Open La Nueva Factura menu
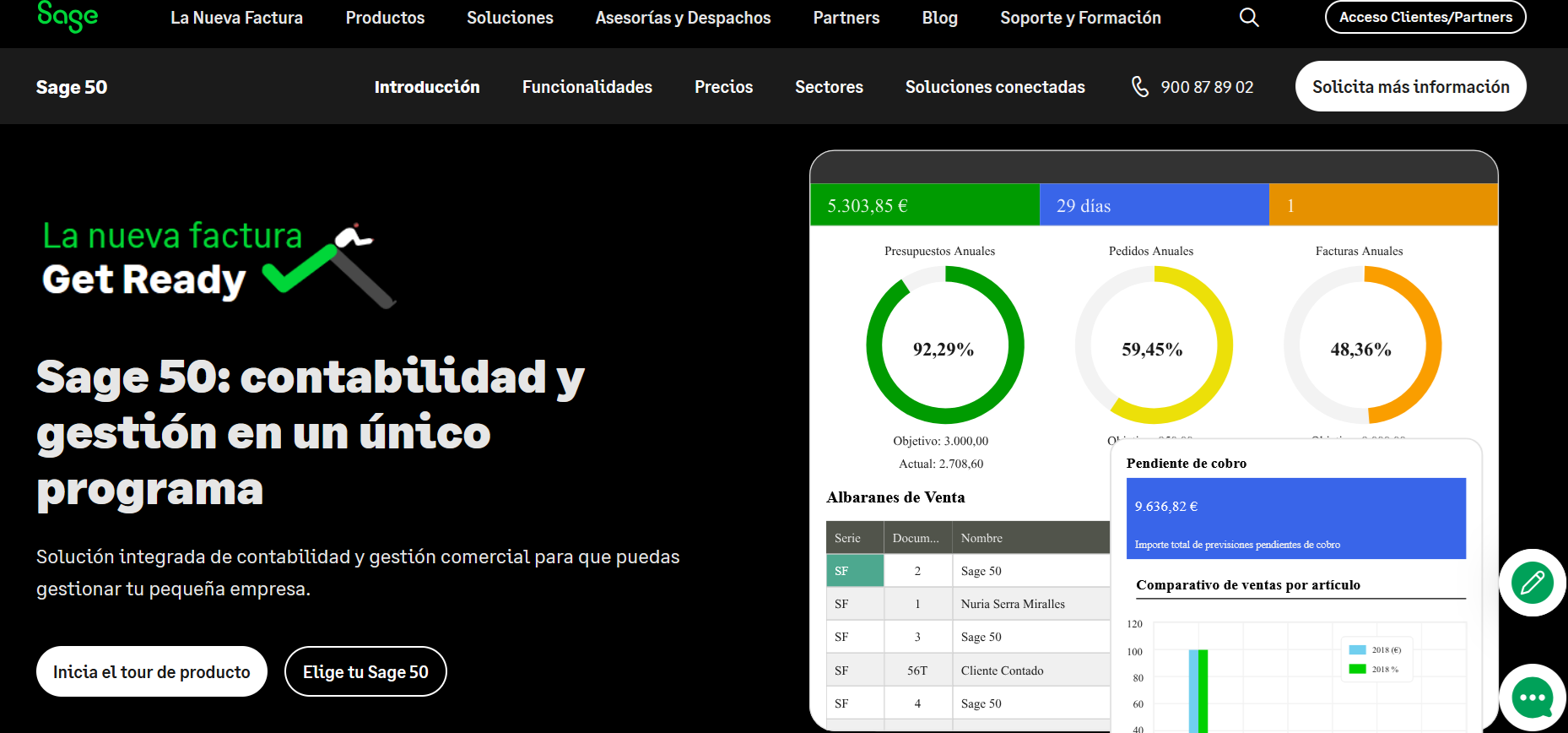Screen dimensions: 1568x733 coord(236,18)
